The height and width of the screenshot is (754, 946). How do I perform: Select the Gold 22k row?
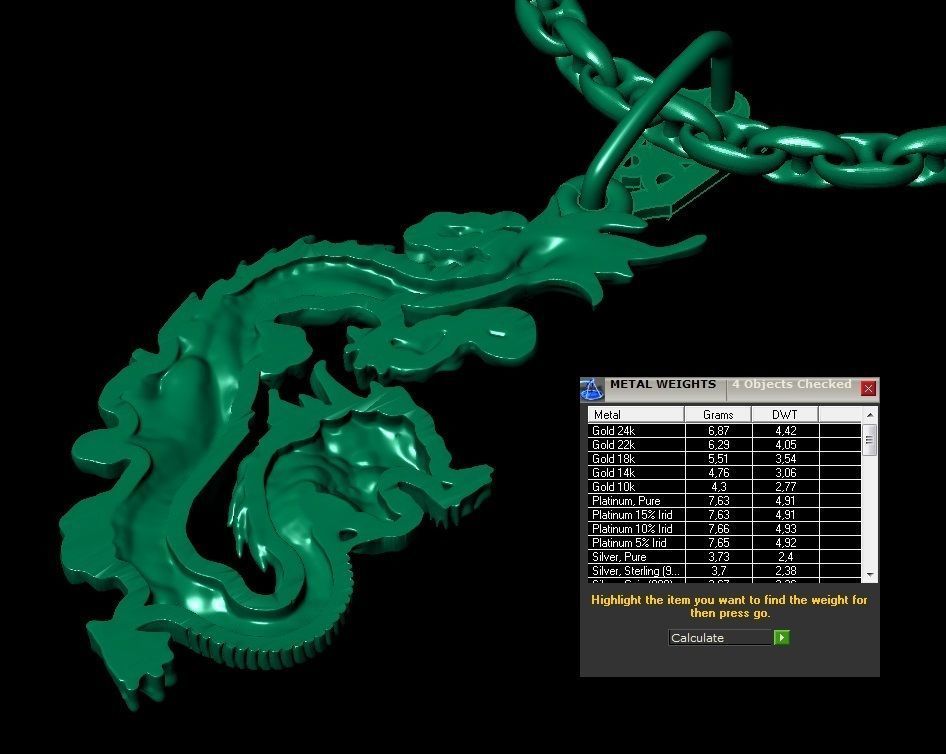pyautogui.click(x=725, y=445)
